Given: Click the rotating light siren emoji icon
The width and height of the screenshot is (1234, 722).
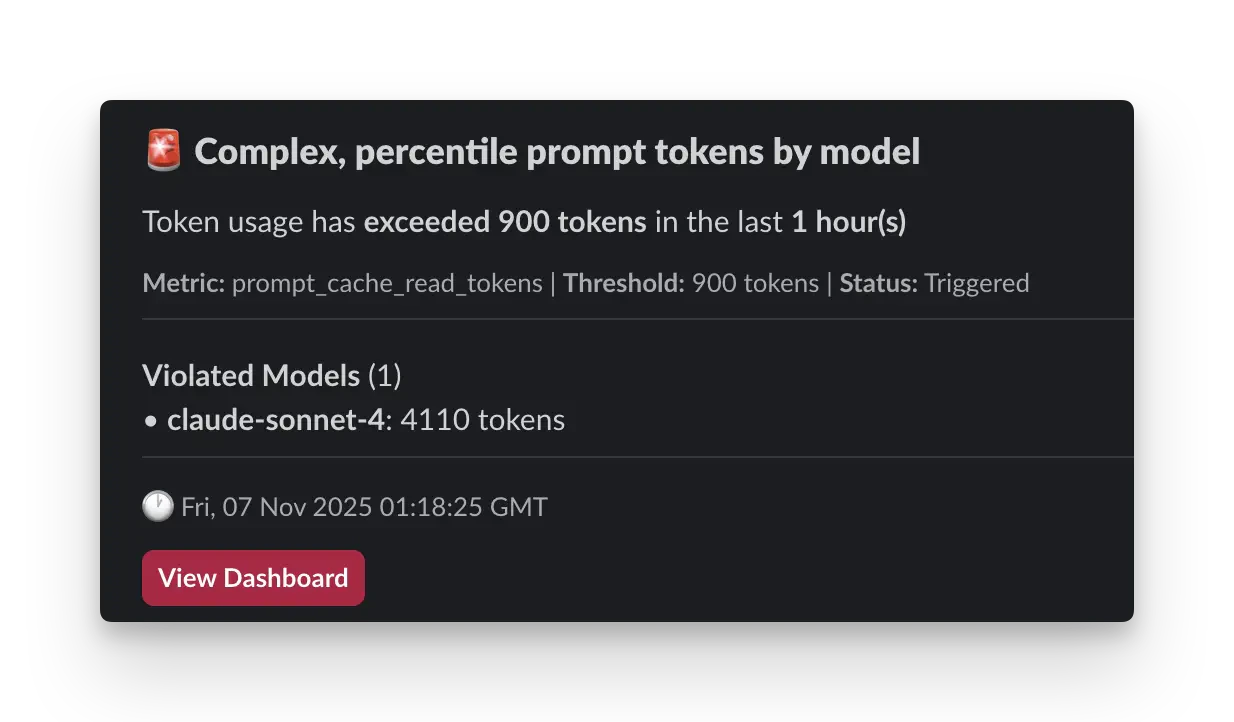Looking at the screenshot, I should point(164,151).
